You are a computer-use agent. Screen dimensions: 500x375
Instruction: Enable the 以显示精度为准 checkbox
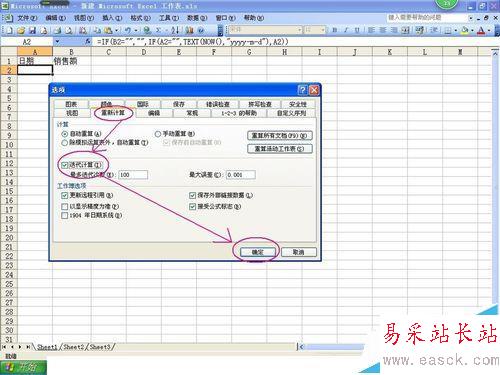click(x=65, y=207)
